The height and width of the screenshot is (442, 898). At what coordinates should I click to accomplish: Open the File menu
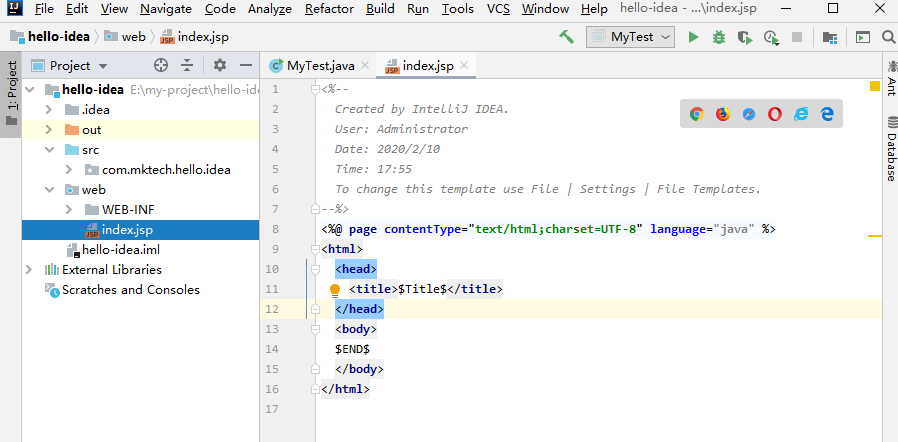click(44, 9)
